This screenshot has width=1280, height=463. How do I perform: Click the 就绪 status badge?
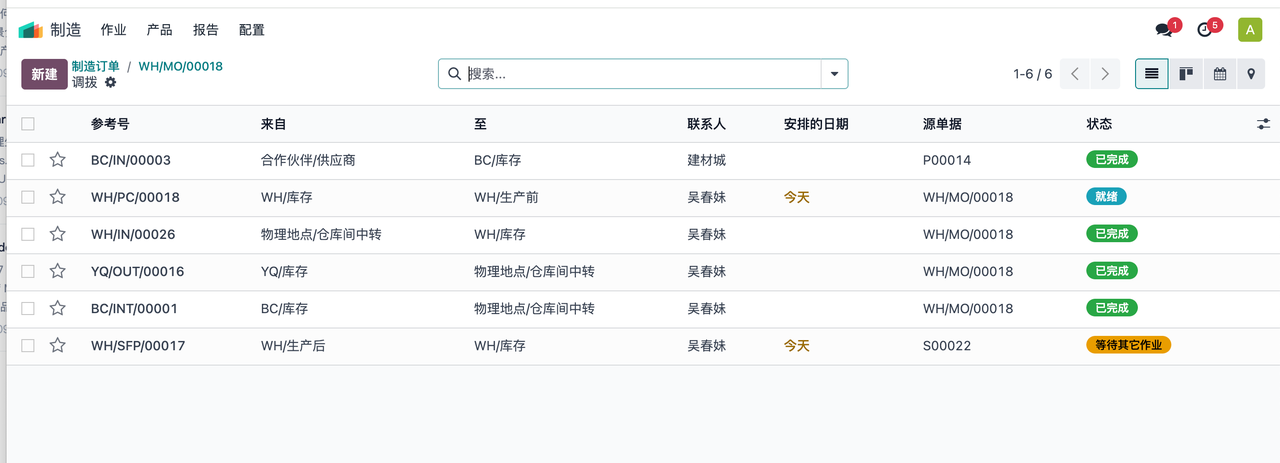pos(1106,197)
